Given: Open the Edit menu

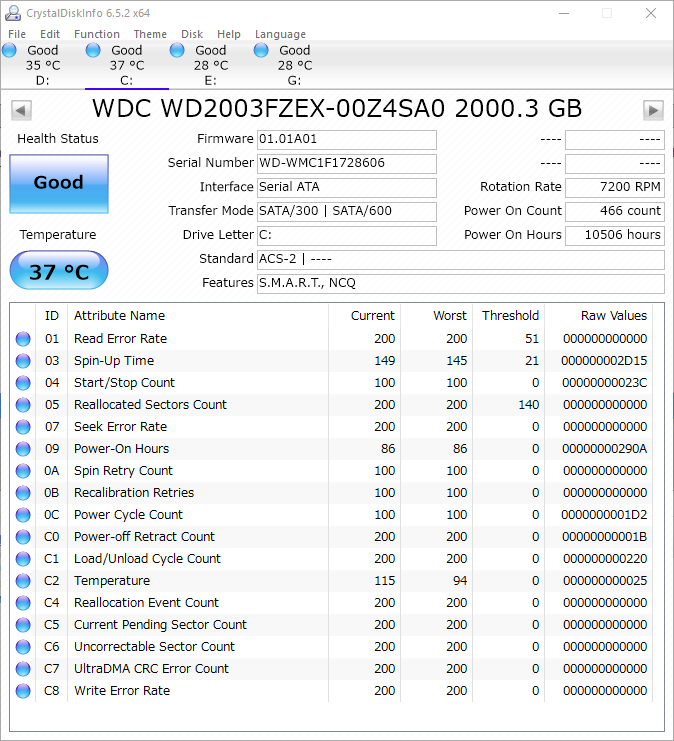Looking at the screenshot, I should [x=50, y=34].
